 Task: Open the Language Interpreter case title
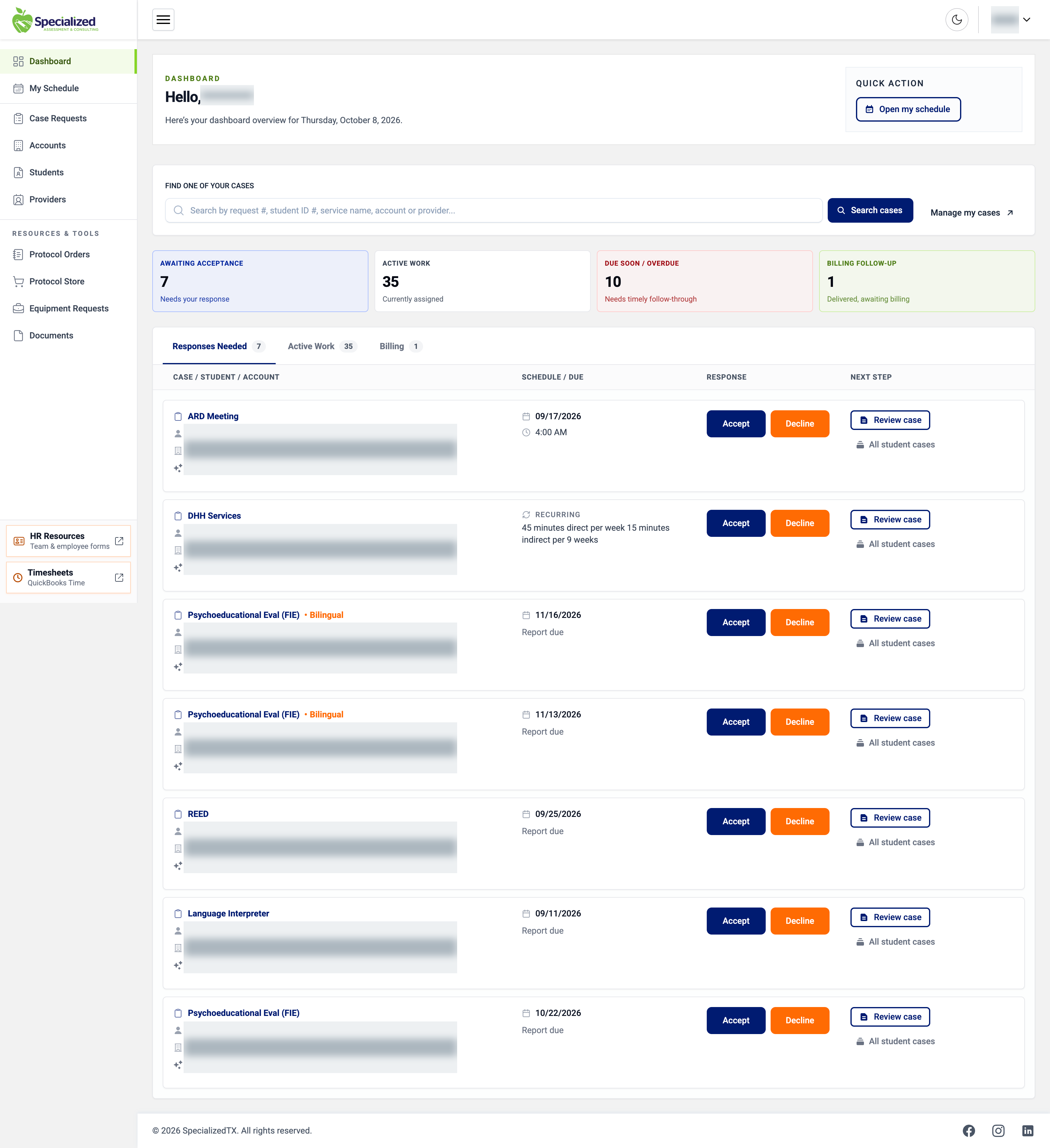228,913
